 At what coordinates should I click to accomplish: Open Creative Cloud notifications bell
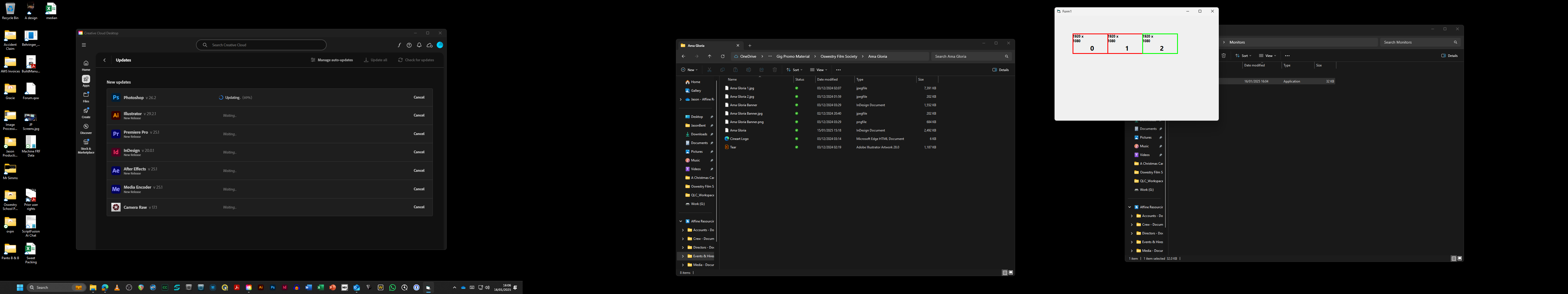point(419,45)
